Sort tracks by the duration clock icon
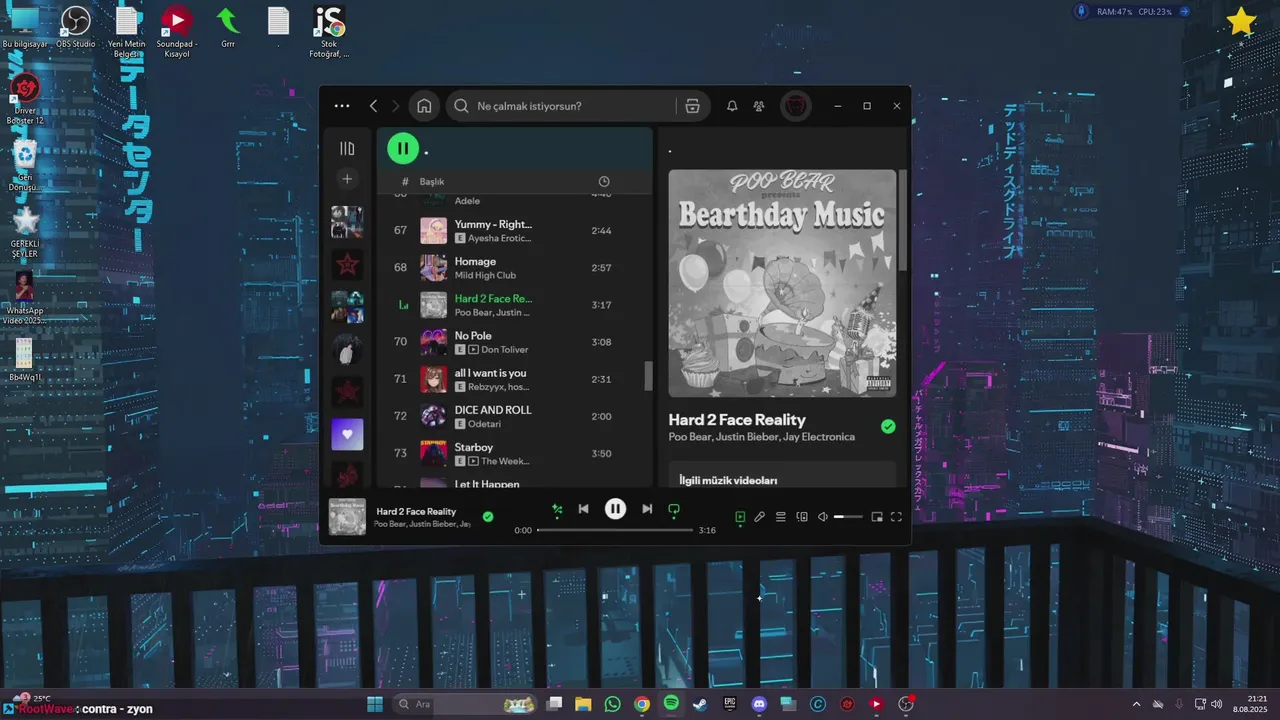1280x720 pixels. click(604, 181)
